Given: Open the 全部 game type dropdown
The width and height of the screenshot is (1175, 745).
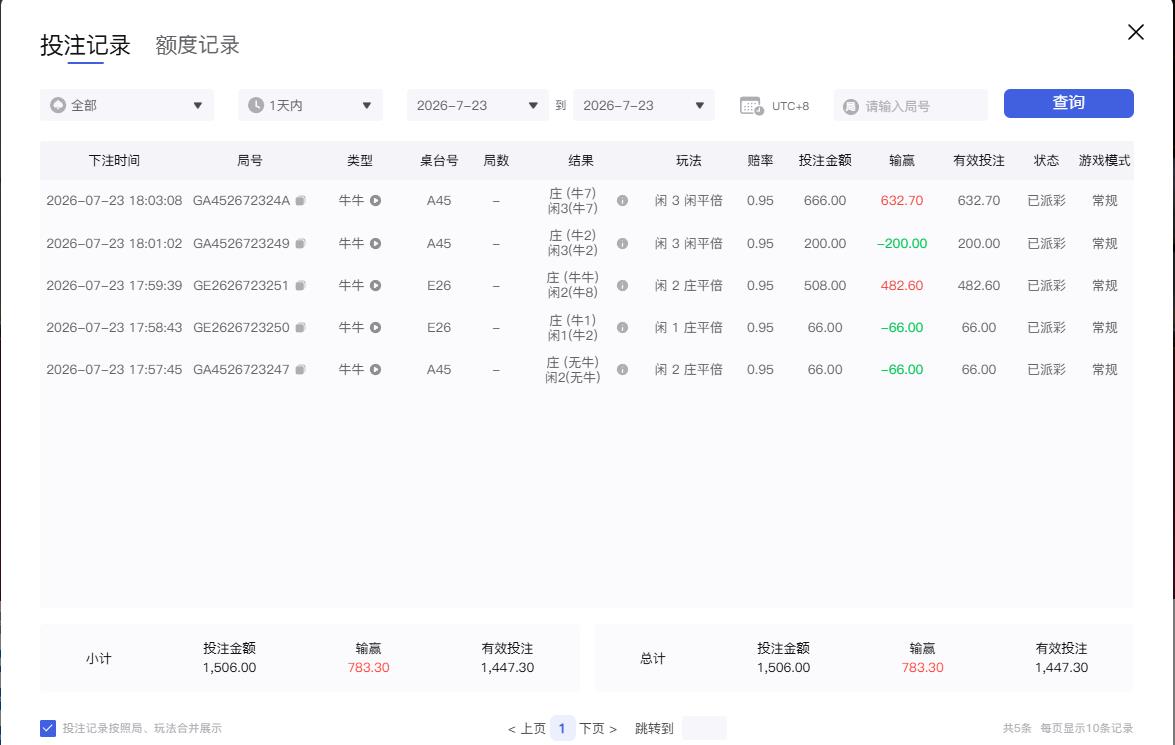Looking at the screenshot, I should point(127,105).
